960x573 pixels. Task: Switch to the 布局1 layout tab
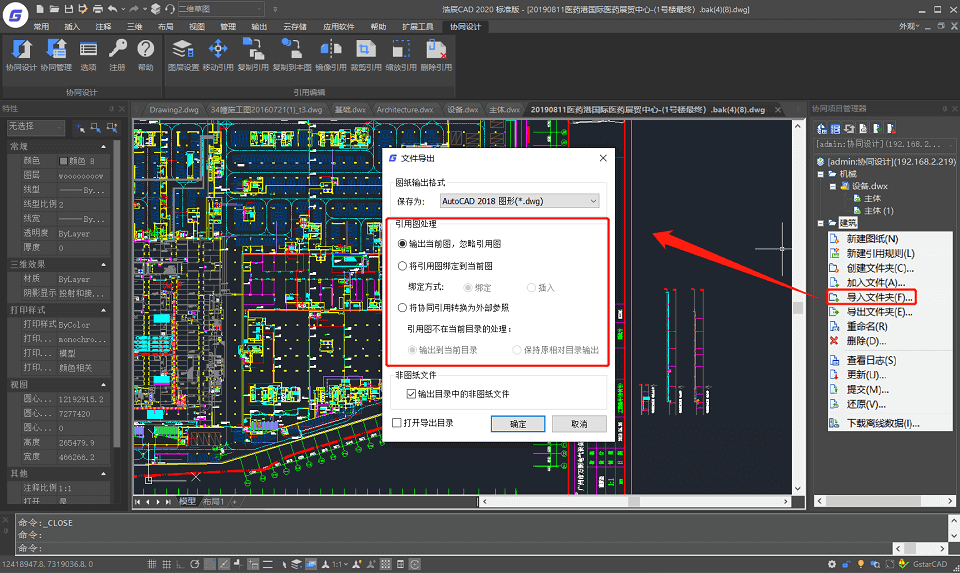tap(214, 501)
